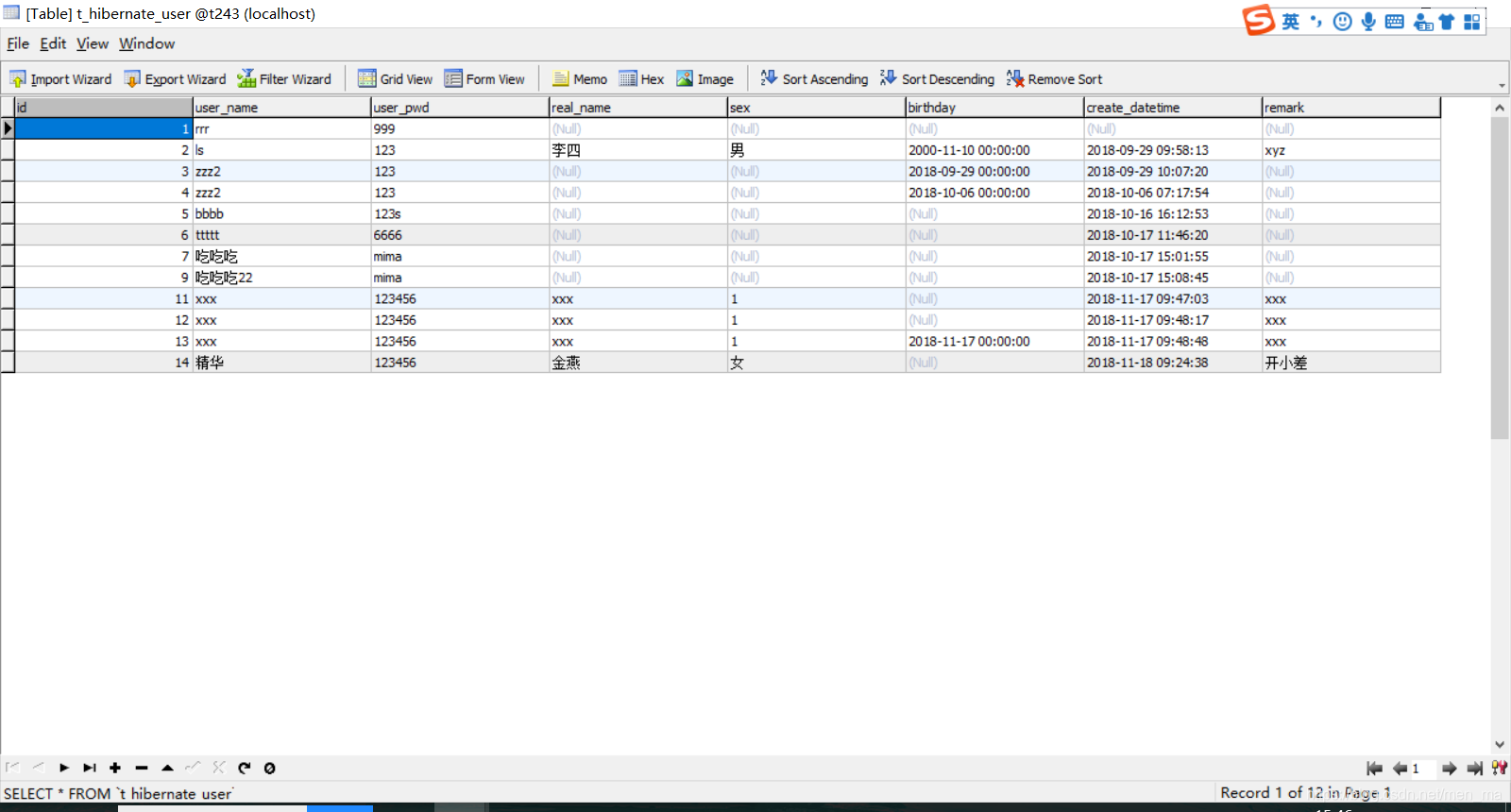The height and width of the screenshot is (812, 1511).
Task: Jump to the last record icon
Action: click(90, 768)
